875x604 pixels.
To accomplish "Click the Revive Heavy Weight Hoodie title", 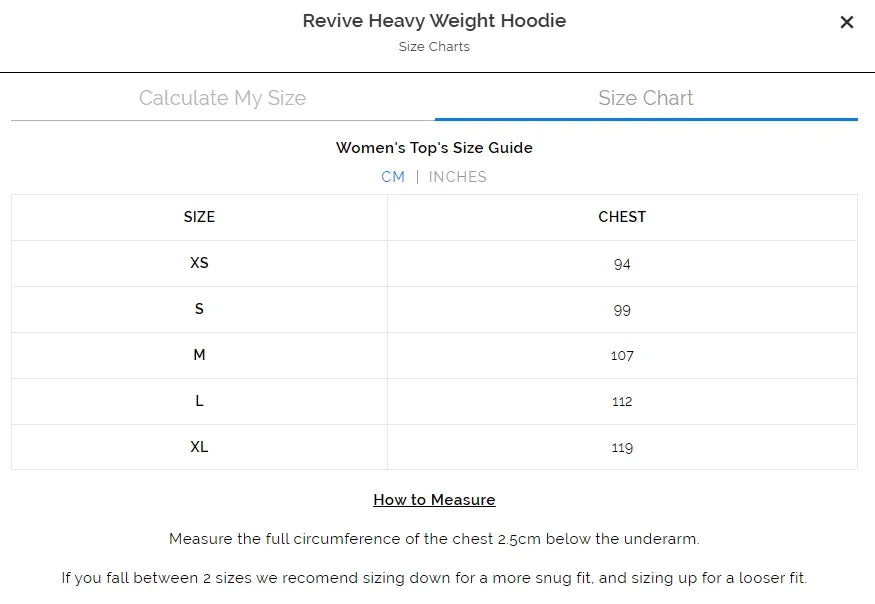I will (x=434, y=20).
